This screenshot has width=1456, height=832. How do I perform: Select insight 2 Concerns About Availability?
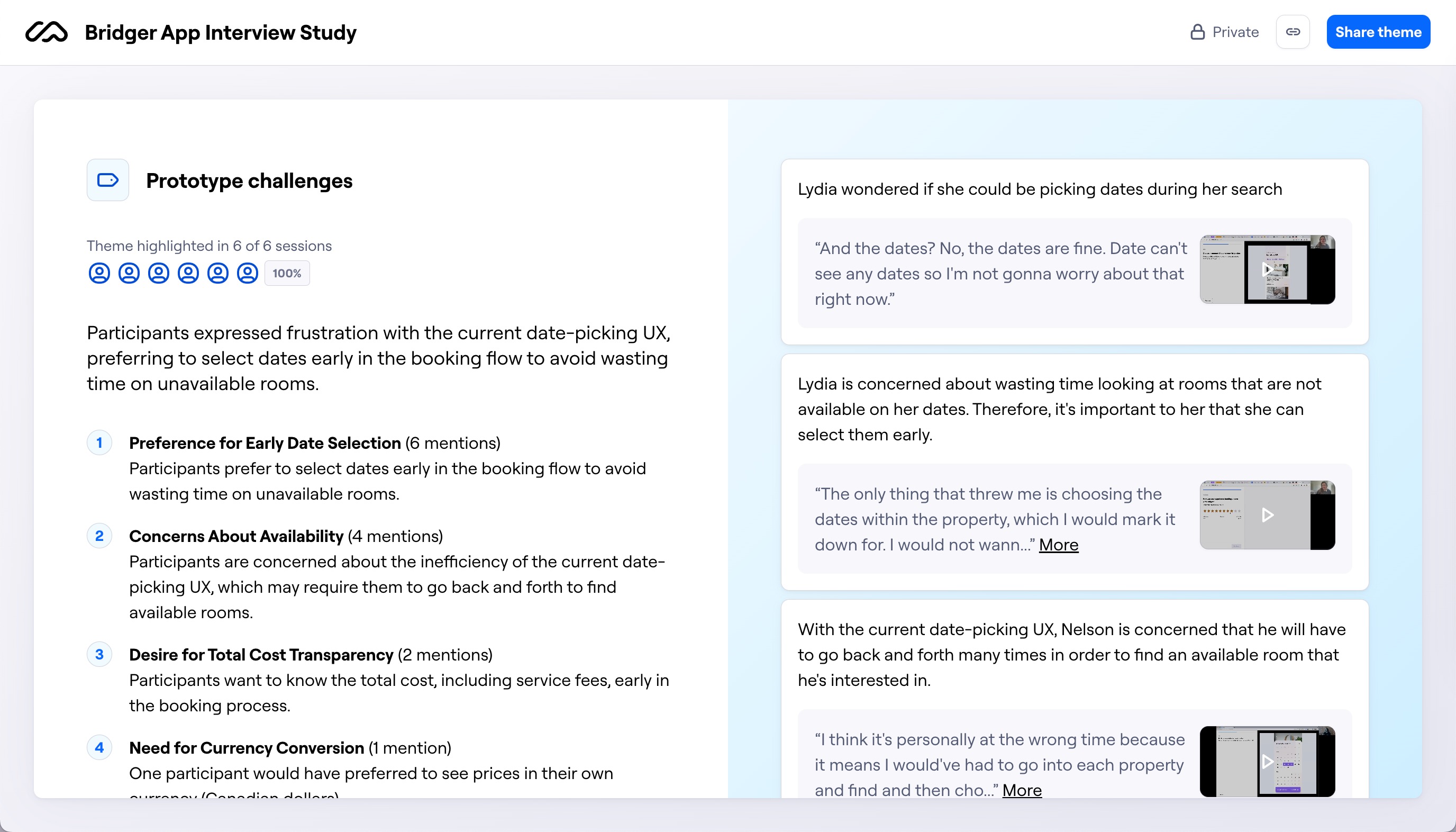coord(236,536)
